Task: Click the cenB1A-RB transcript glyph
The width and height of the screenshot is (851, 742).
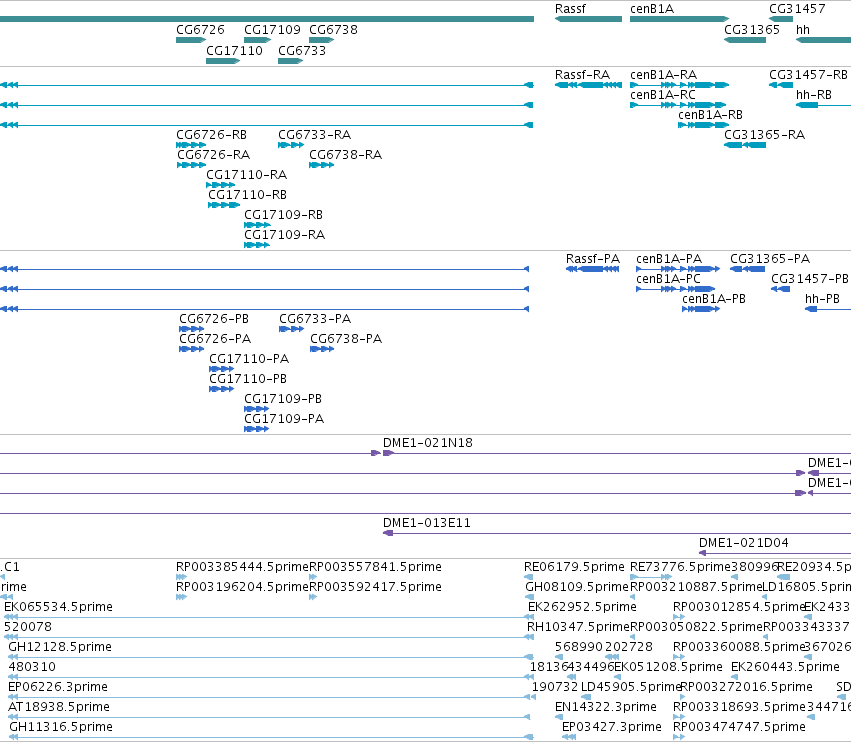Action: [703, 125]
